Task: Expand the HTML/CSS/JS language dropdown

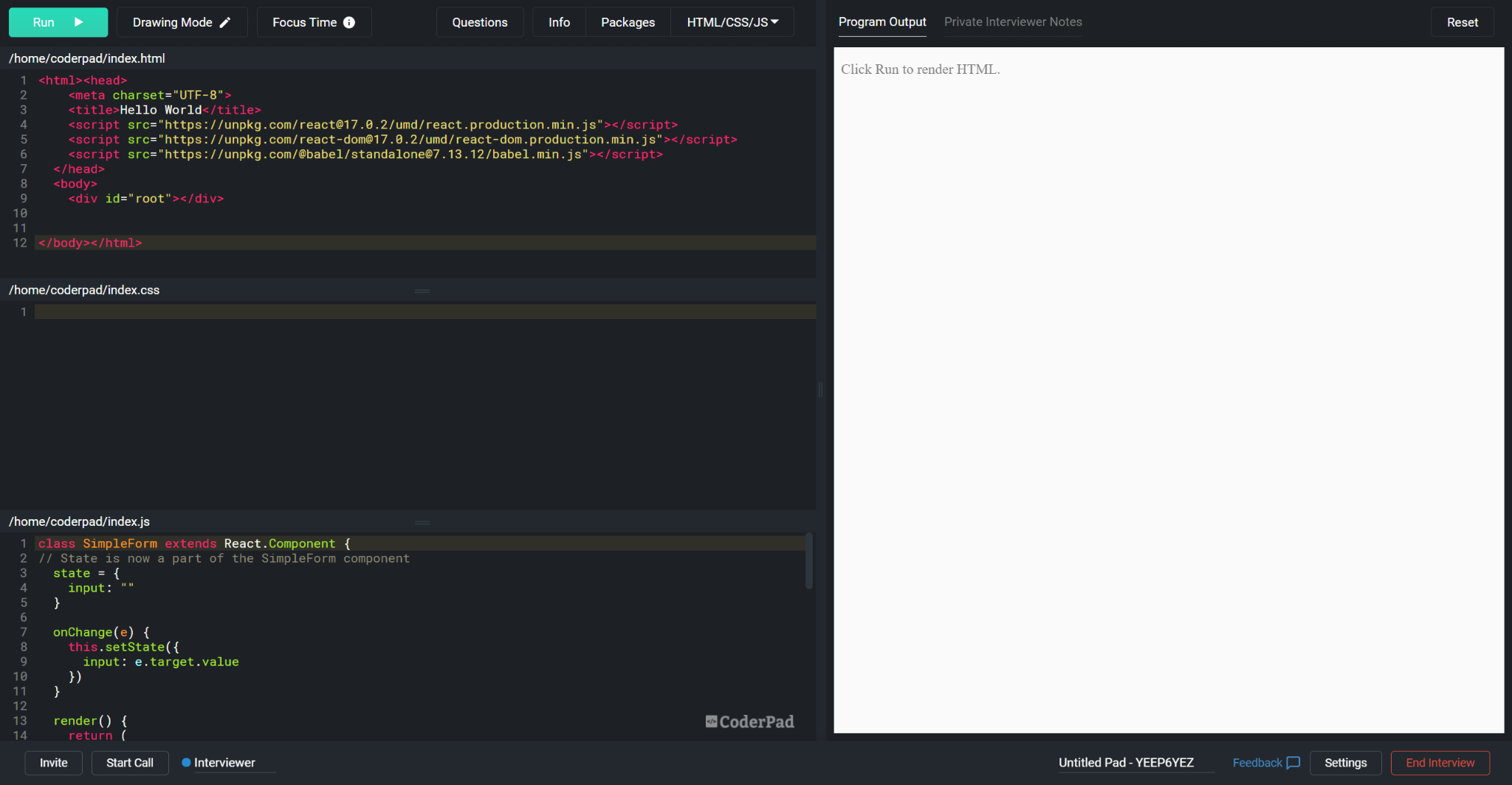Action: point(732,22)
